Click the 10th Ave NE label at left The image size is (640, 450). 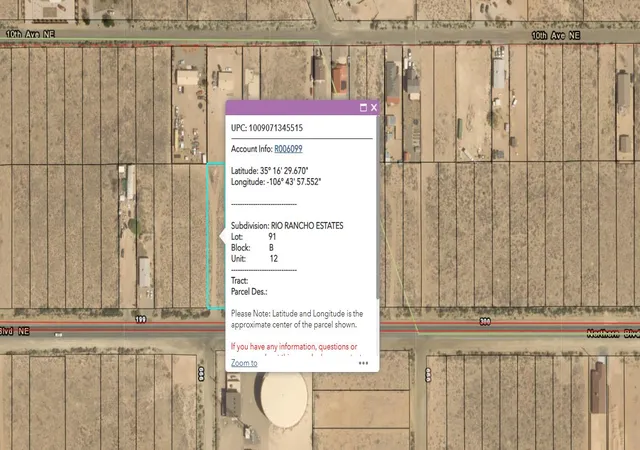[31, 34]
